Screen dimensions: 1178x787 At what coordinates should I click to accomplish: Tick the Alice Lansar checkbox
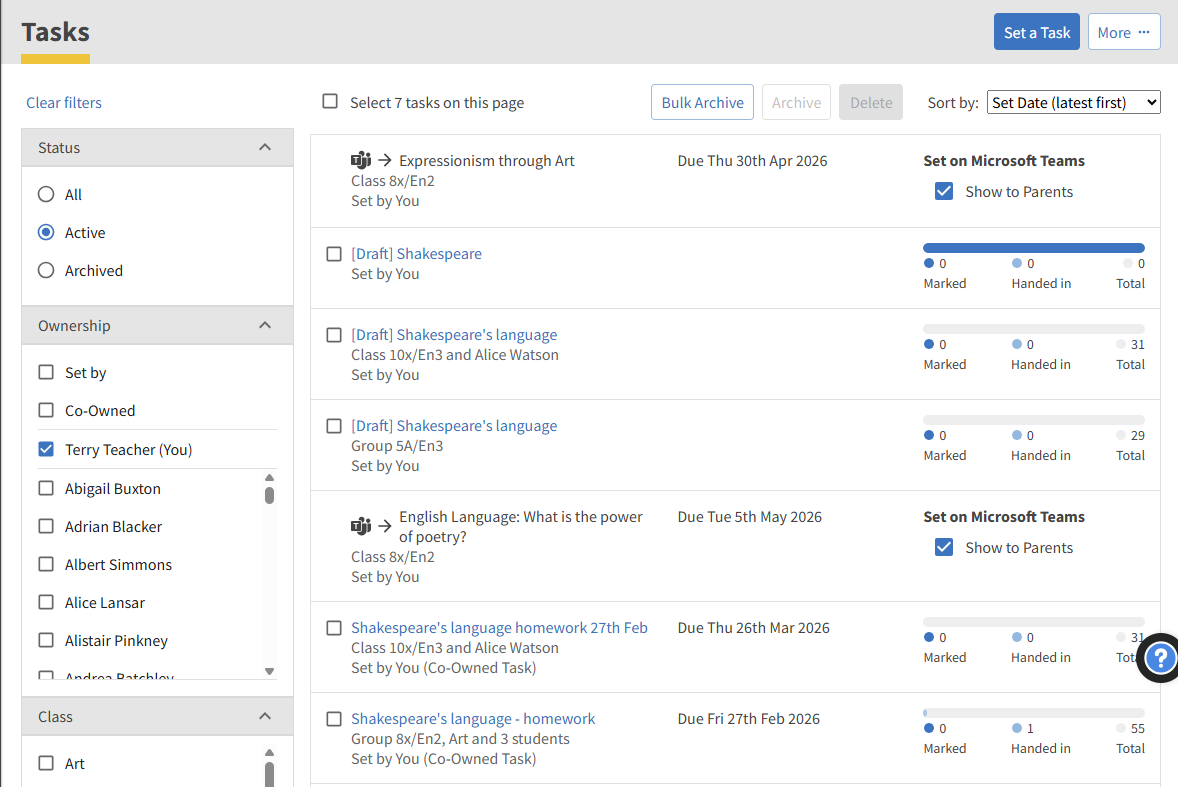[46, 602]
